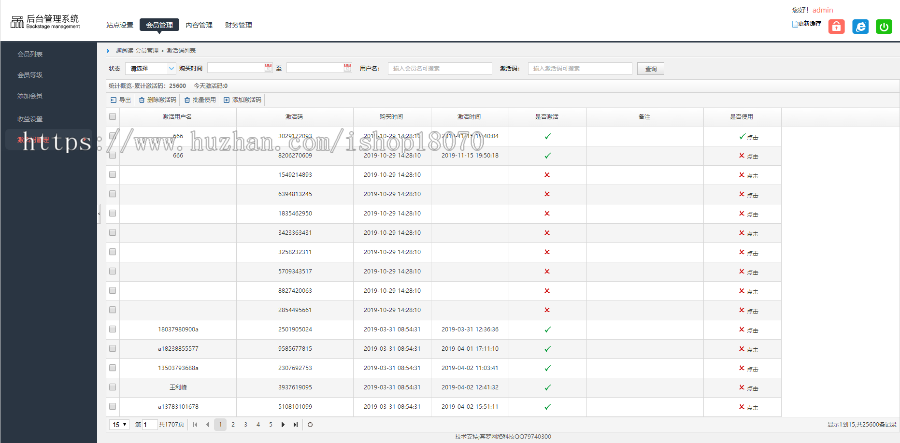This screenshot has height=443, width=900.
Task: Click the 点击 link in row 0585677815
Action: pos(752,349)
